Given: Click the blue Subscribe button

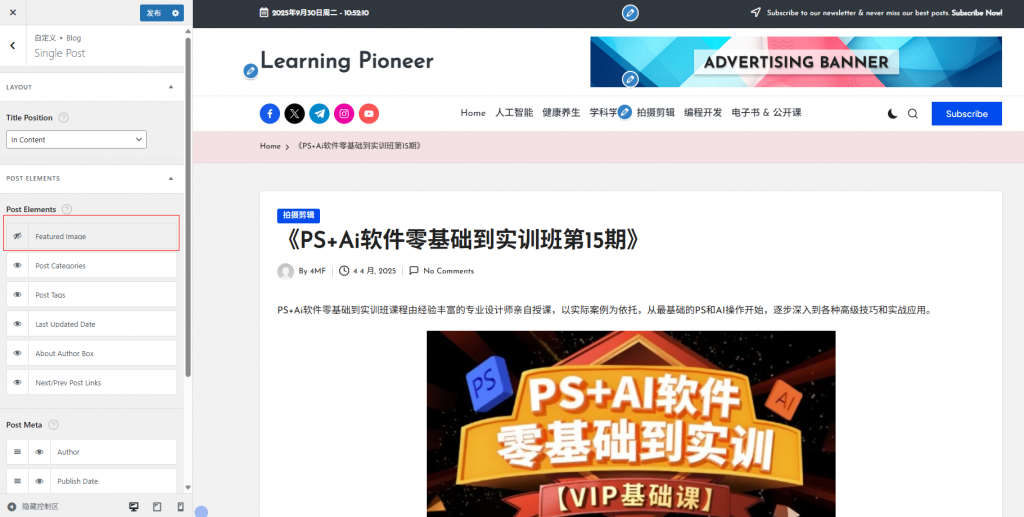Looking at the screenshot, I should [967, 114].
